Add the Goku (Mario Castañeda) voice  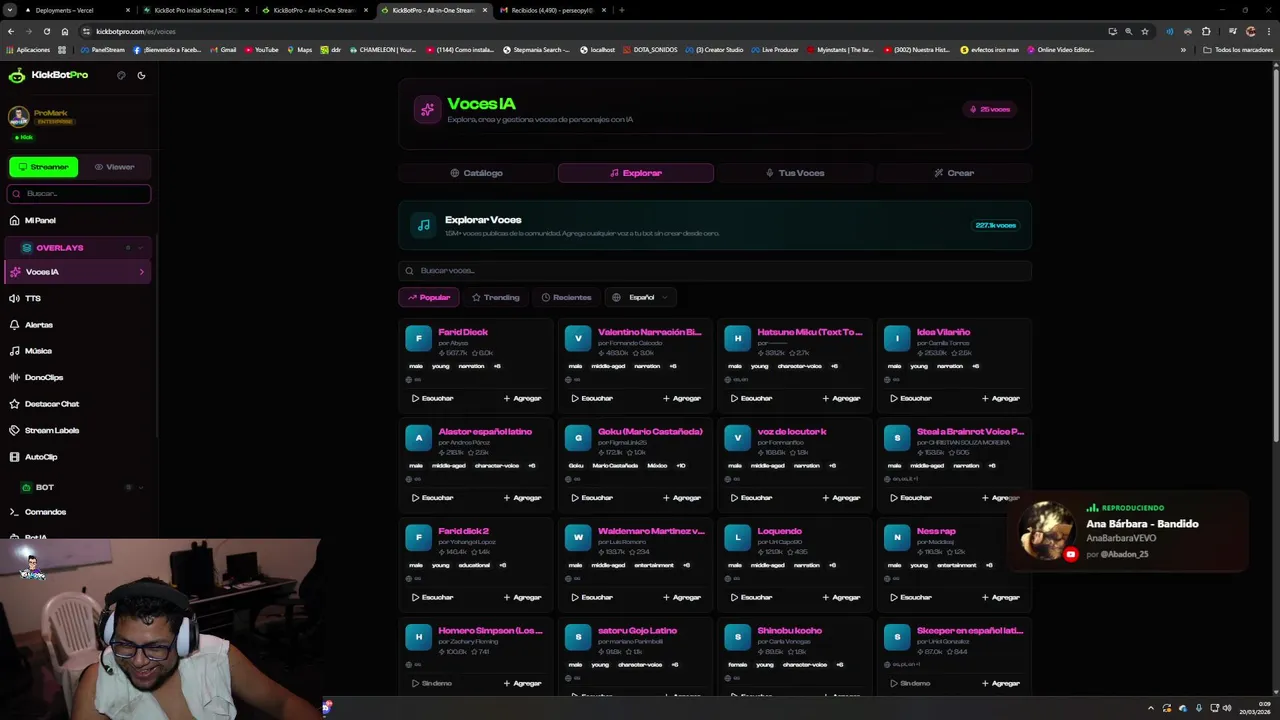(681, 497)
